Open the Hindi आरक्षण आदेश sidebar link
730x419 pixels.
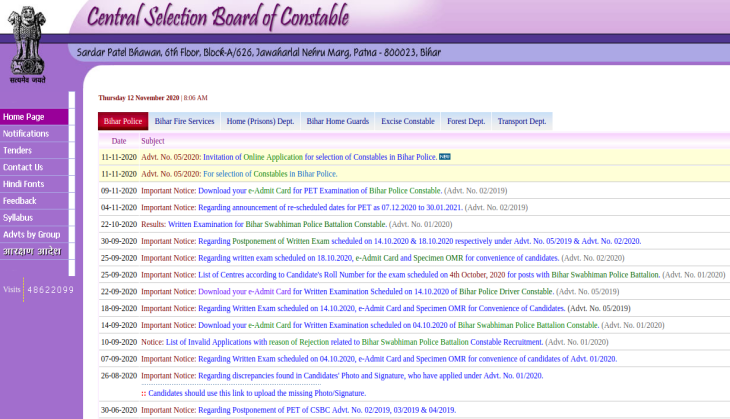click(34, 251)
